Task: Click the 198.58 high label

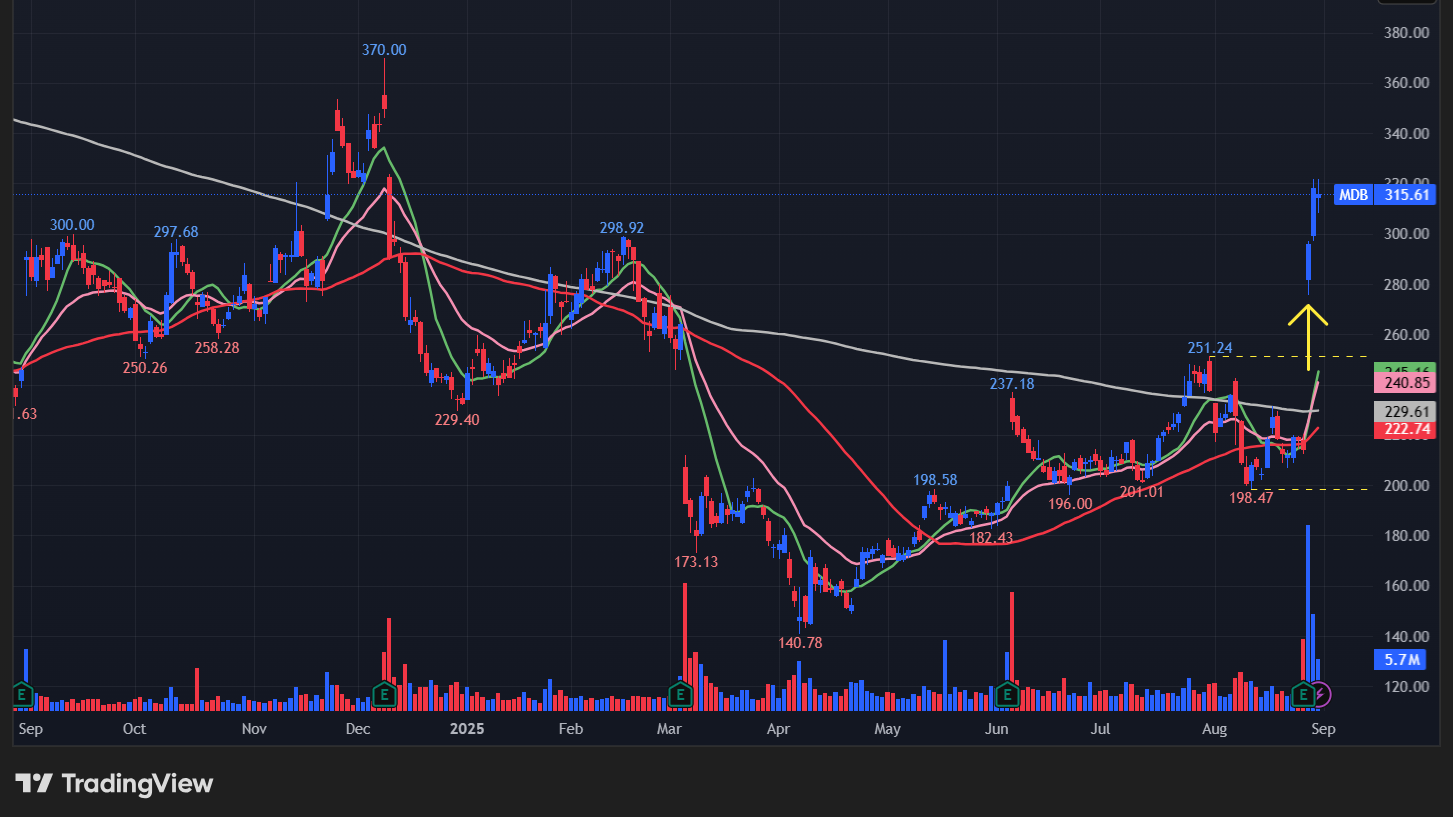Action: coord(935,480)
